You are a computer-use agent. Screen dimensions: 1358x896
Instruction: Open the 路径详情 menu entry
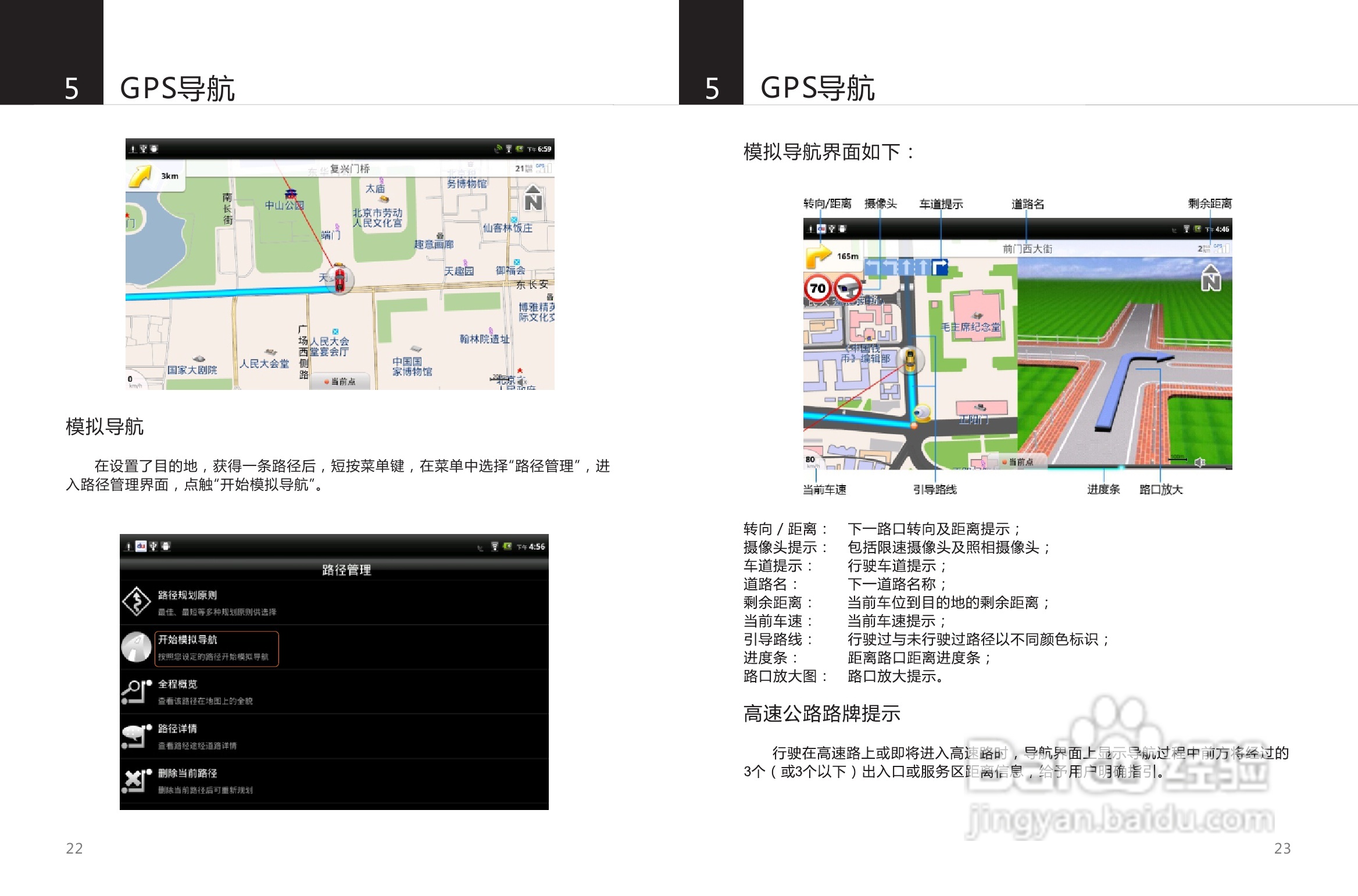tap(177, 730)
